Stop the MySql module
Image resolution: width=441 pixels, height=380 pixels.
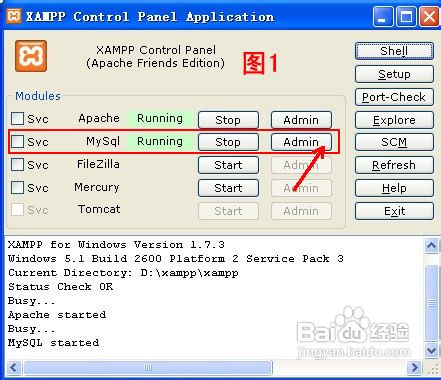228,142
